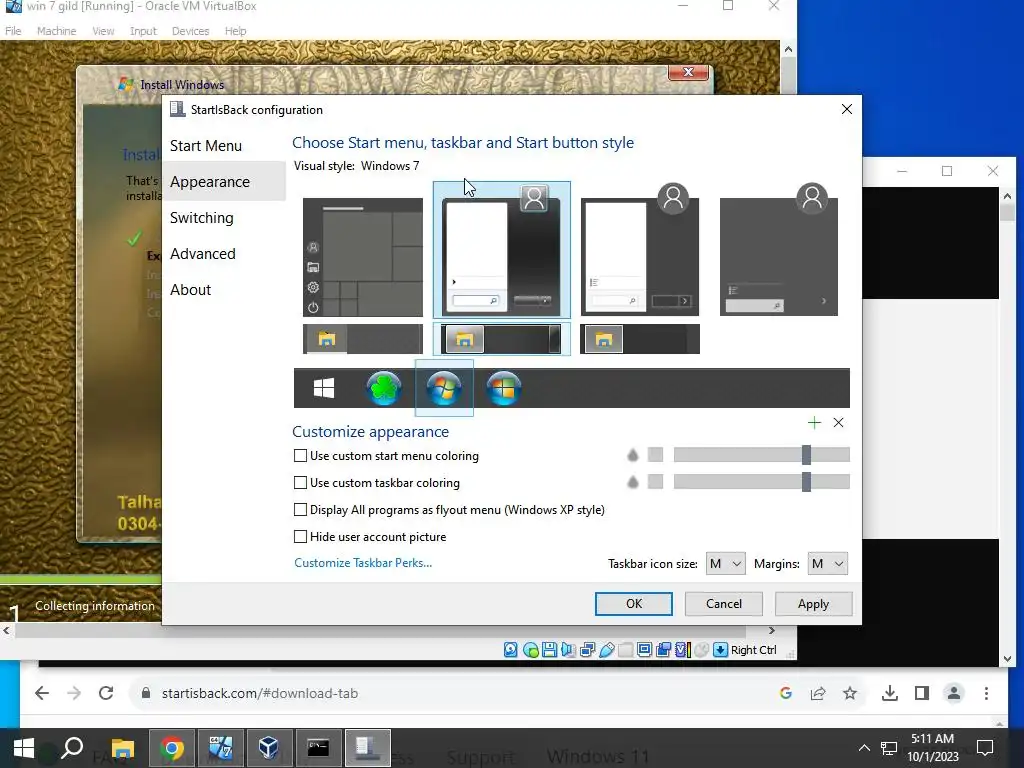Open File Explorer from the taskbar
1024x768 pixels.
(x=122, y=748)
